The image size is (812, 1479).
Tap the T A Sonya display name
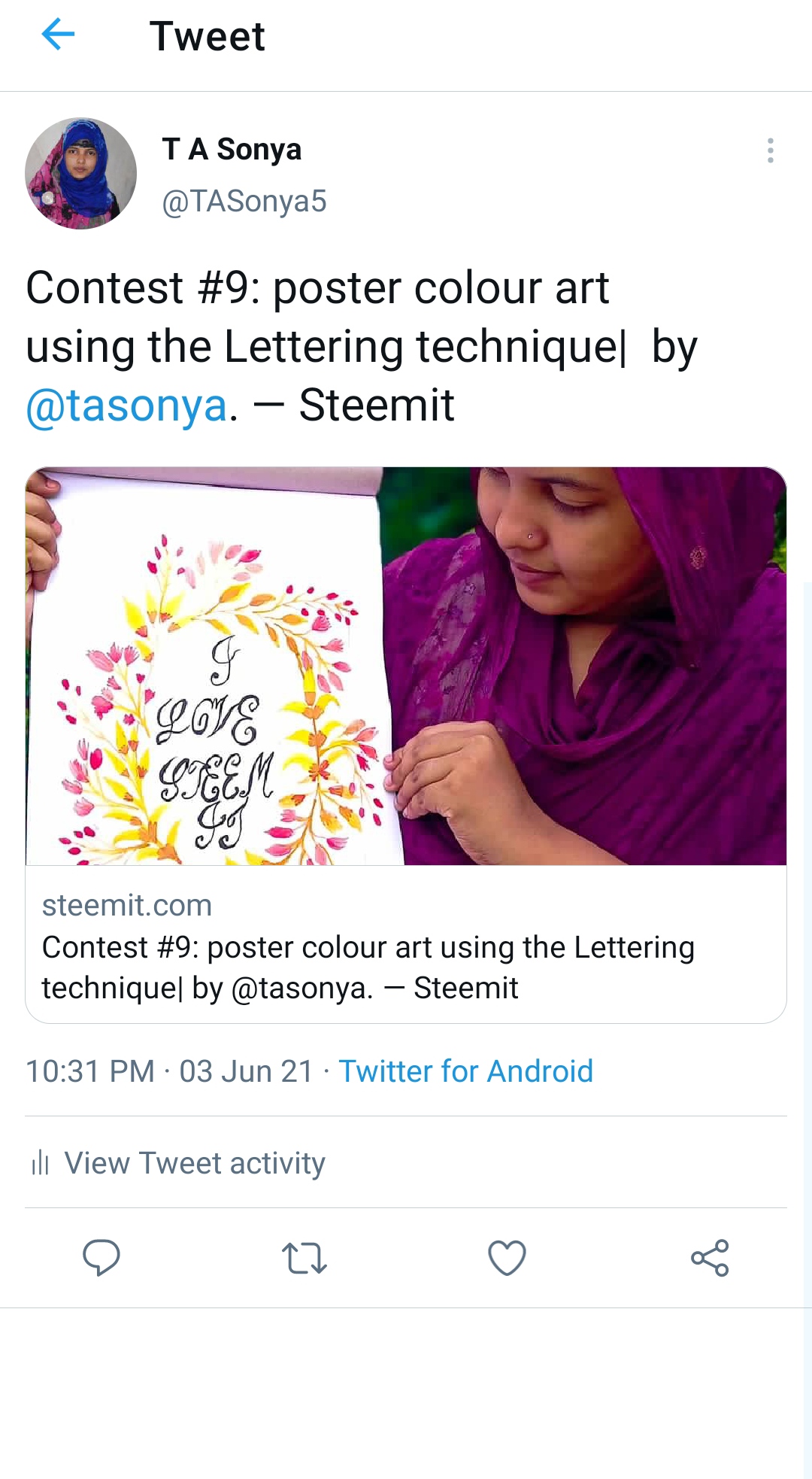coord(232,149)
